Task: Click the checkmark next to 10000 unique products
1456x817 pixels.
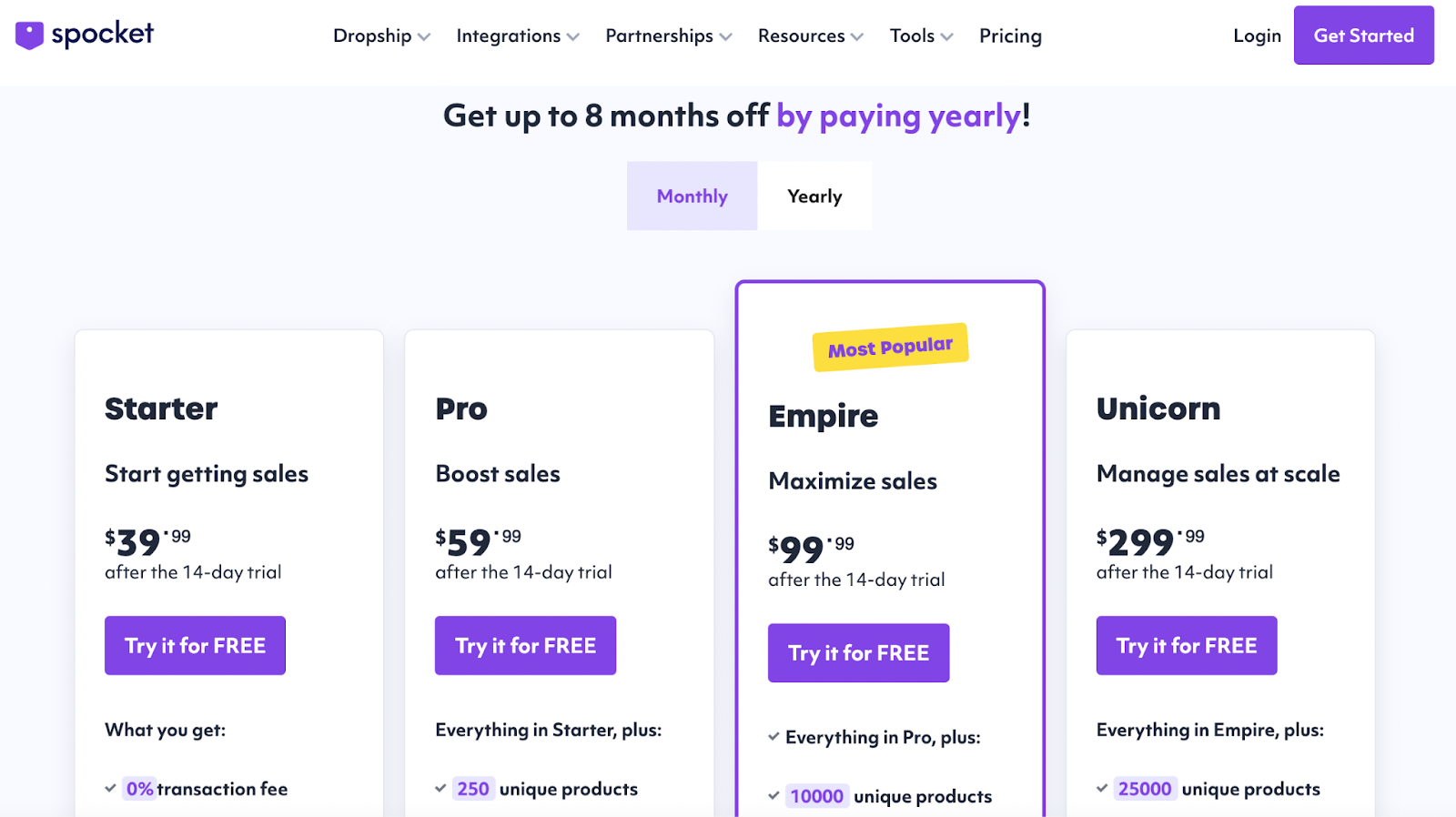Action: tap(773, 796)
